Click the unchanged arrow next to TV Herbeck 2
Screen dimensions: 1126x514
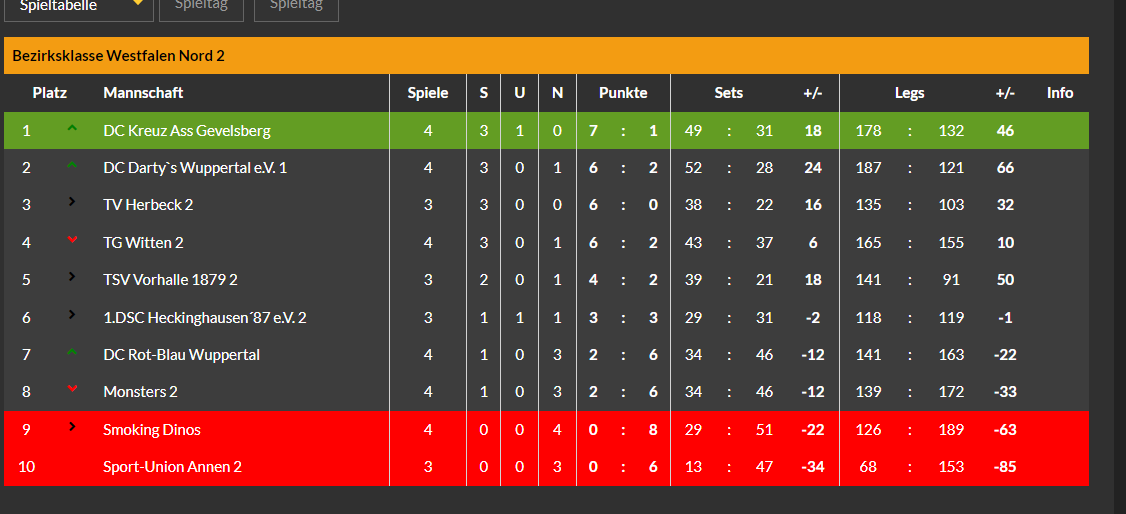72,202
